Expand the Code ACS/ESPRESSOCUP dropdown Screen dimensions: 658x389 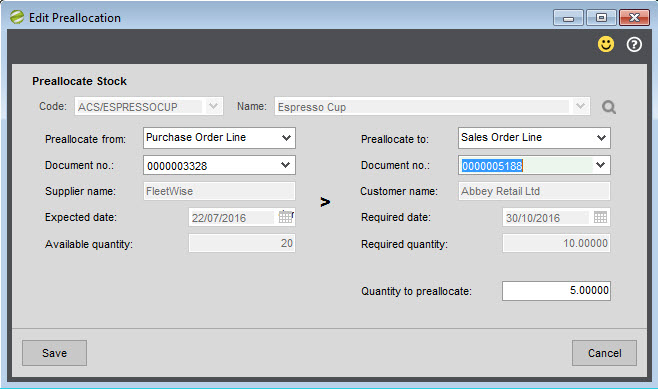[213, 106]
